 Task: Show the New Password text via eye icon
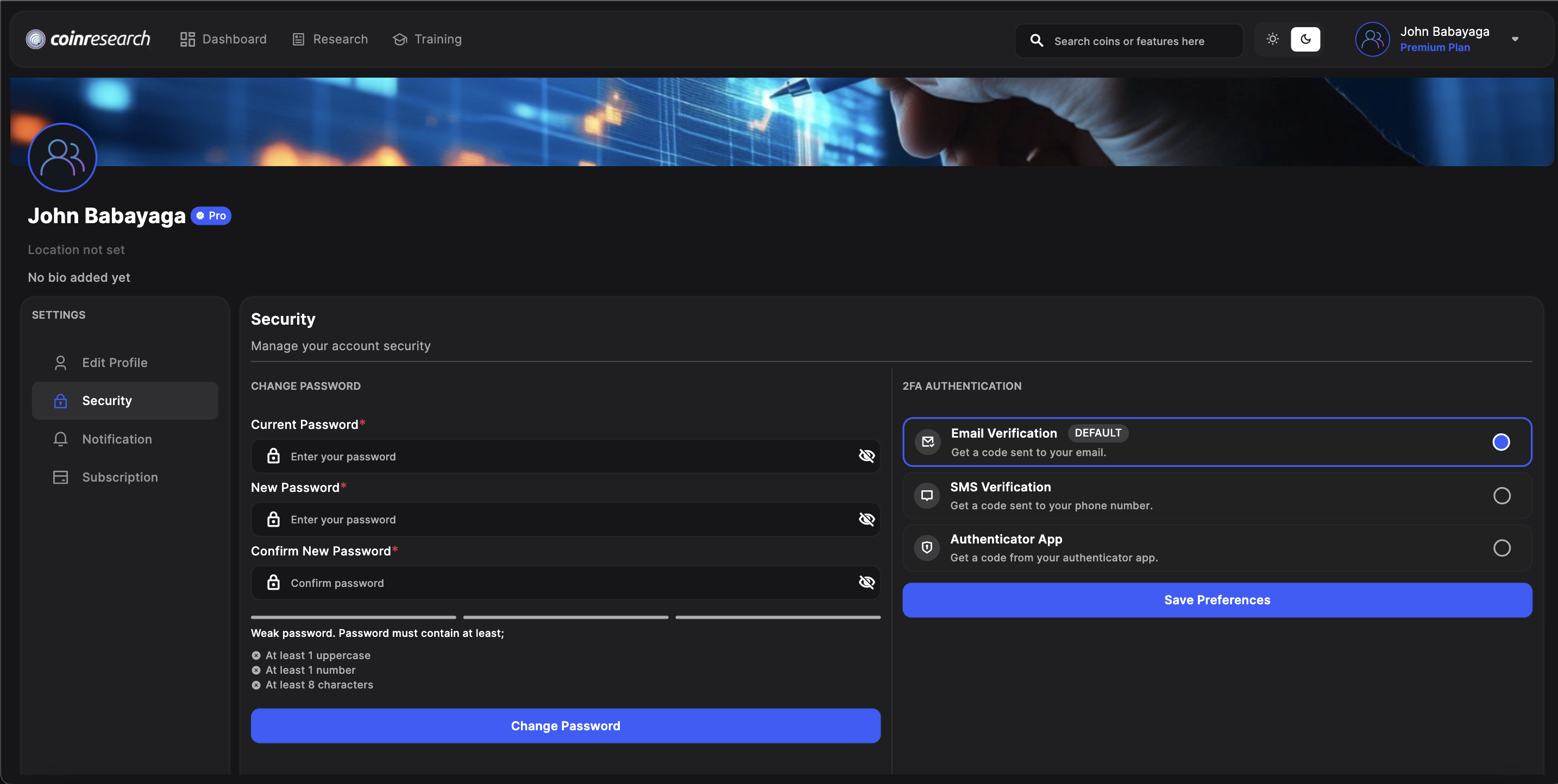pos(866,519)
